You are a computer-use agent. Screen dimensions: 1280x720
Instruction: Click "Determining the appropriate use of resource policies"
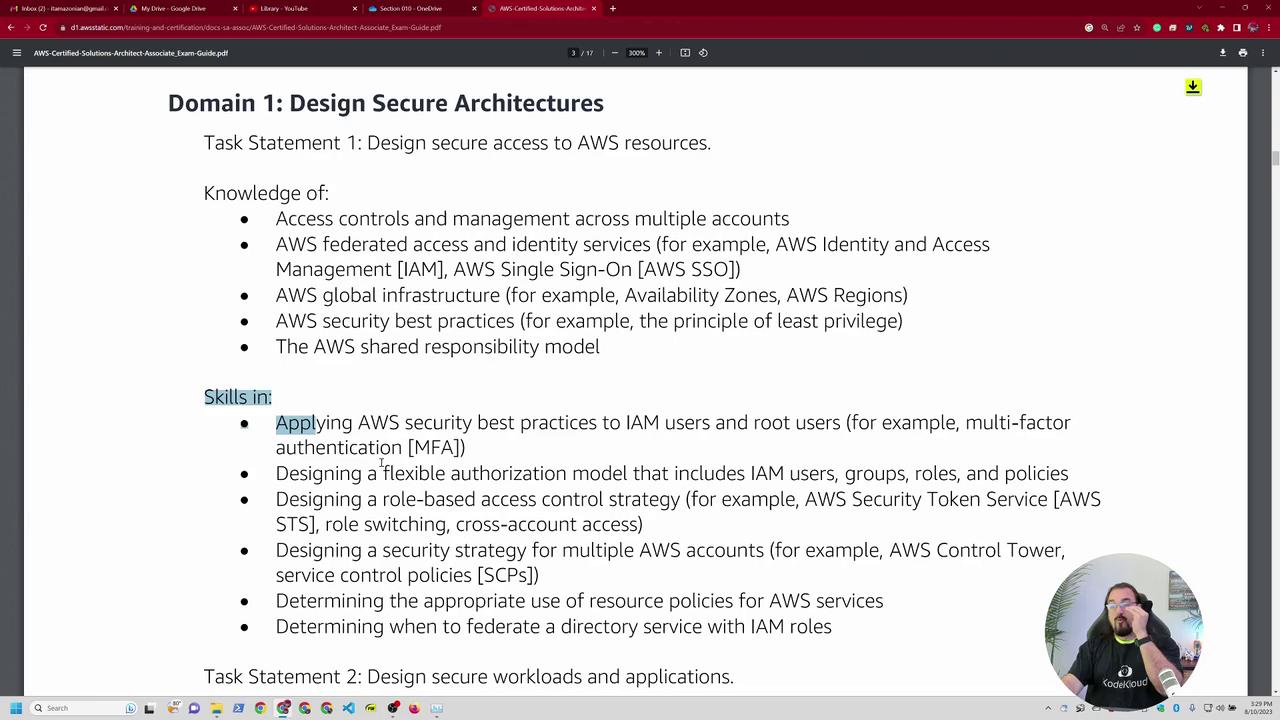[580, 601]
